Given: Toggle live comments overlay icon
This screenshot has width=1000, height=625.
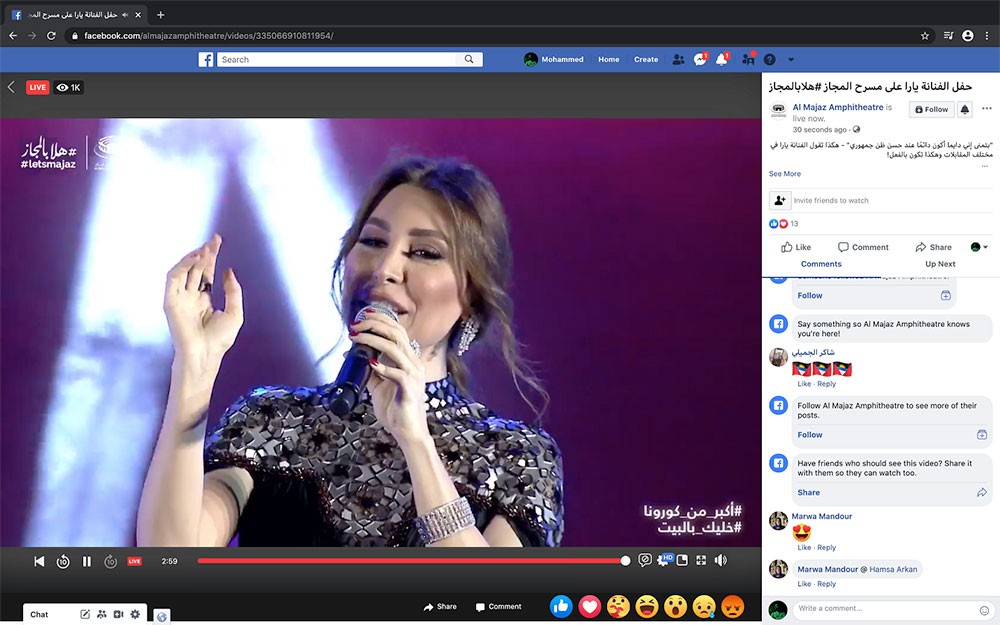Looking at the screenshot, I should pyautogui.click(x=645, y=560).
